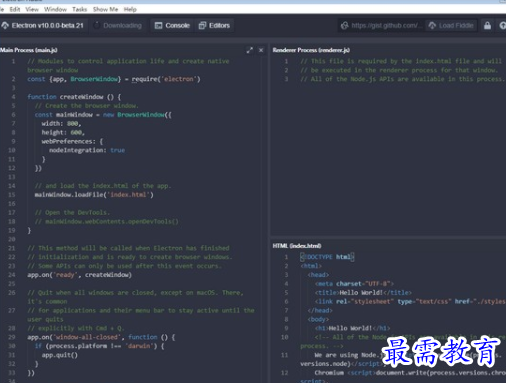Screen dimensions: 506x383
Task: Click the app.on('window-all-closed') line
Action: pos(101,337)
